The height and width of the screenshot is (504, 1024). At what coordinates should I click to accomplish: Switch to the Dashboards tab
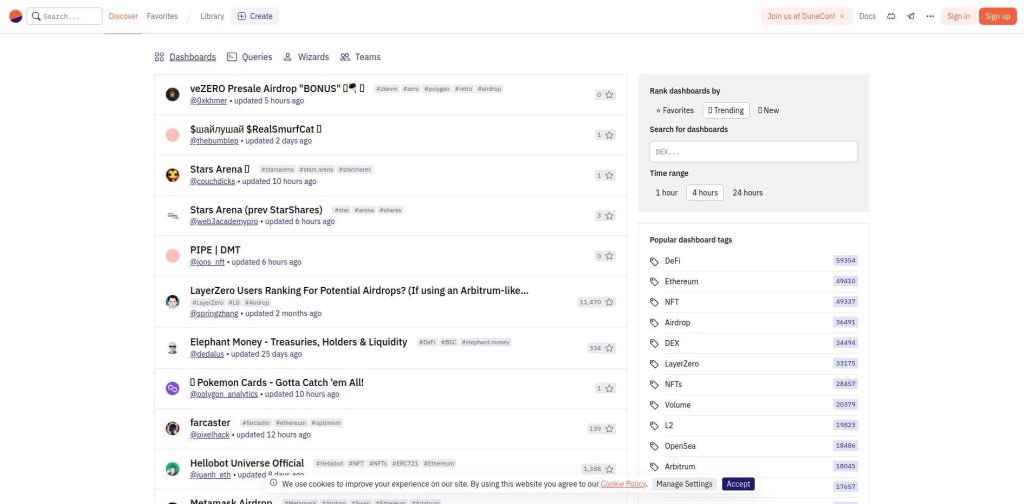185,57
